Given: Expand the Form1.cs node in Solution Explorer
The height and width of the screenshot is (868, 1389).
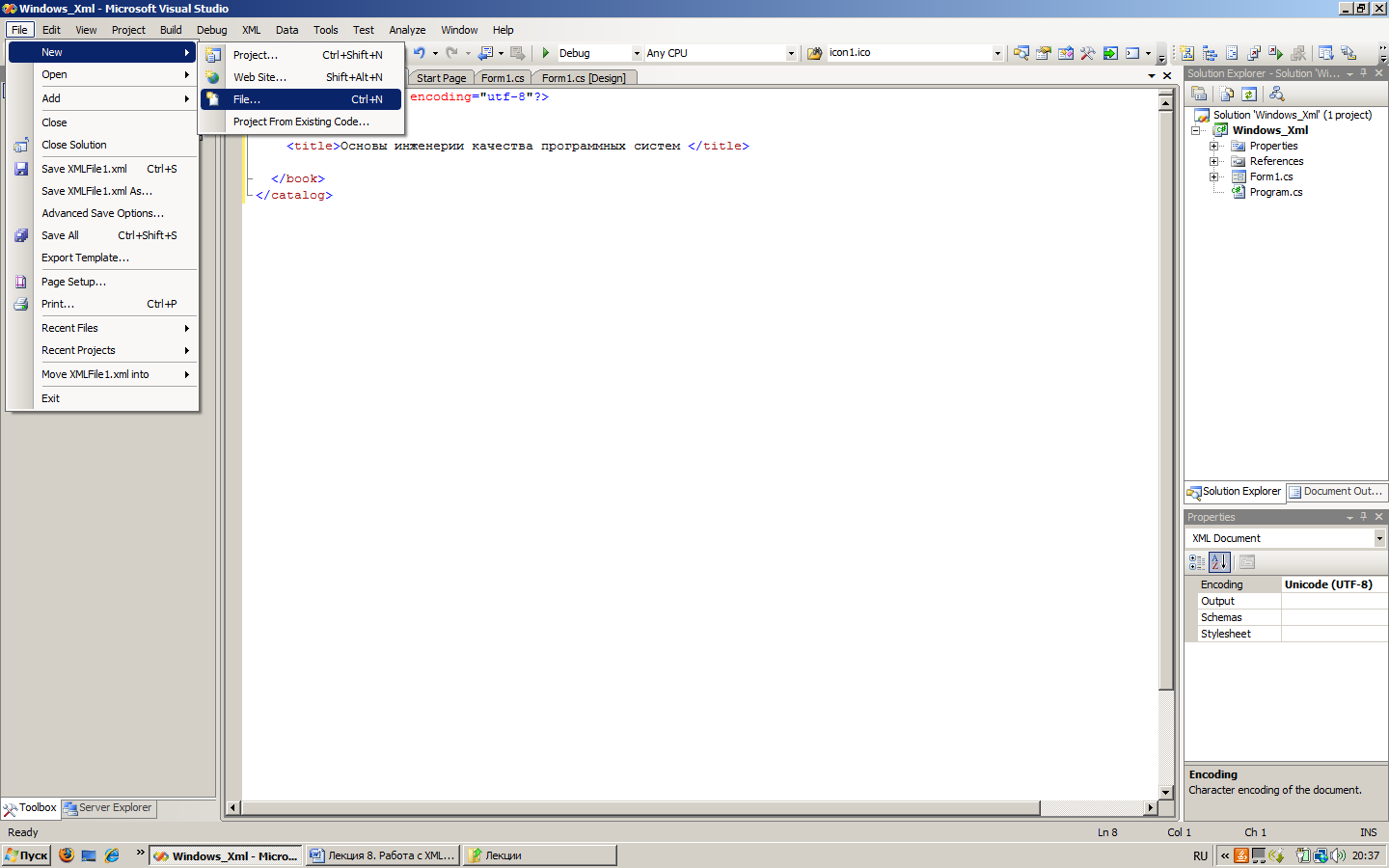Looking at the screenshot, I should pyautogui.click(x=1213, y=176).
